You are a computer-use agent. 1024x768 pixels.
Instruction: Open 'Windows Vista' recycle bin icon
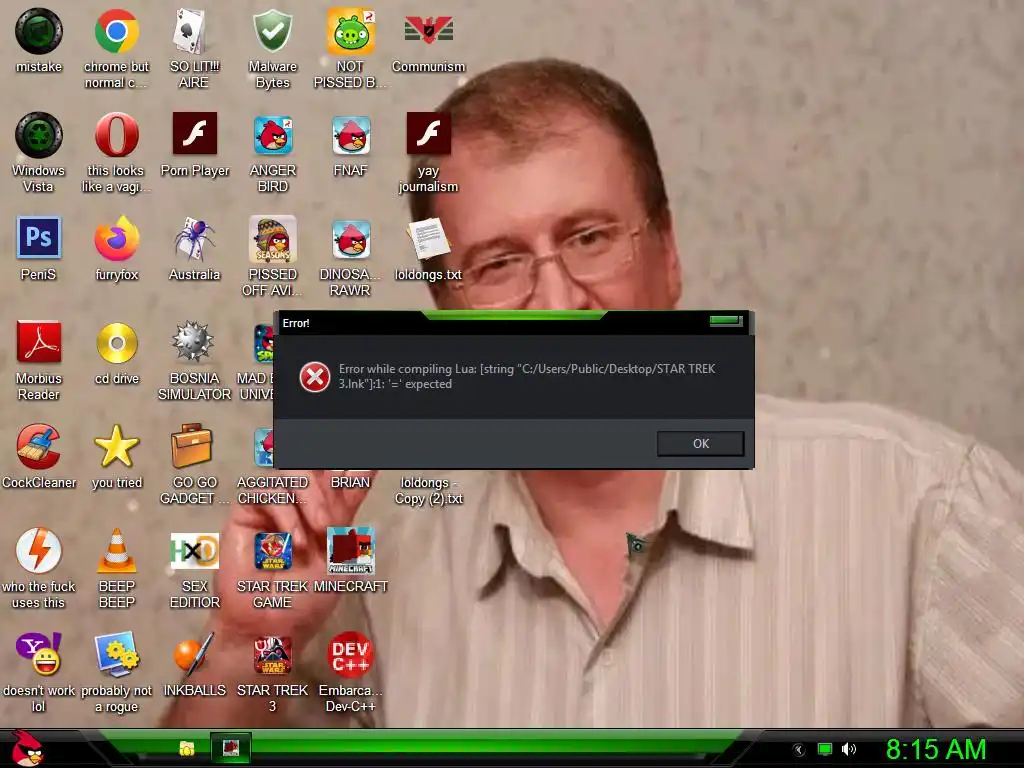tap(39, 135)
